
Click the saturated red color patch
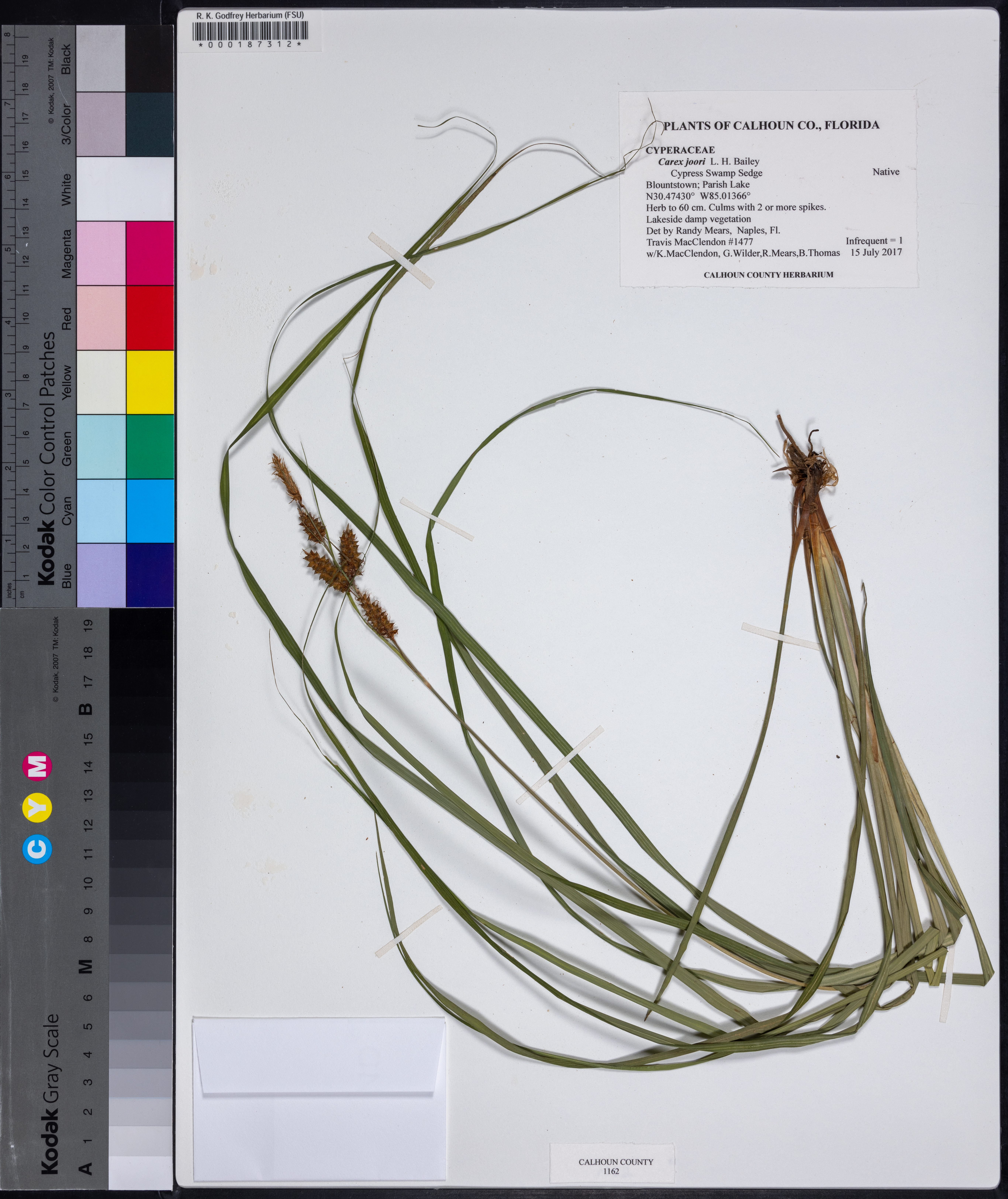[x=150, y=318]
